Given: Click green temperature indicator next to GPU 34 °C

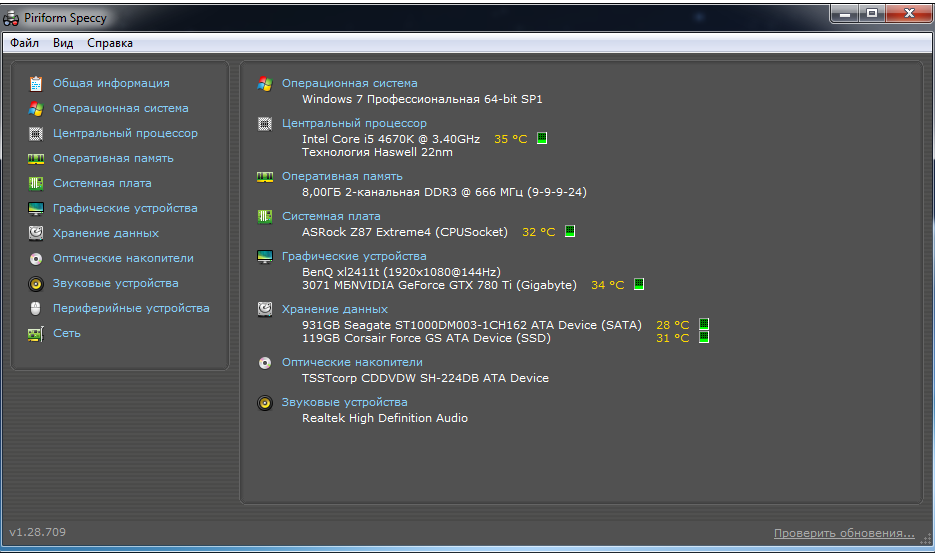Looking at the screenshot, I should point(639,285).
